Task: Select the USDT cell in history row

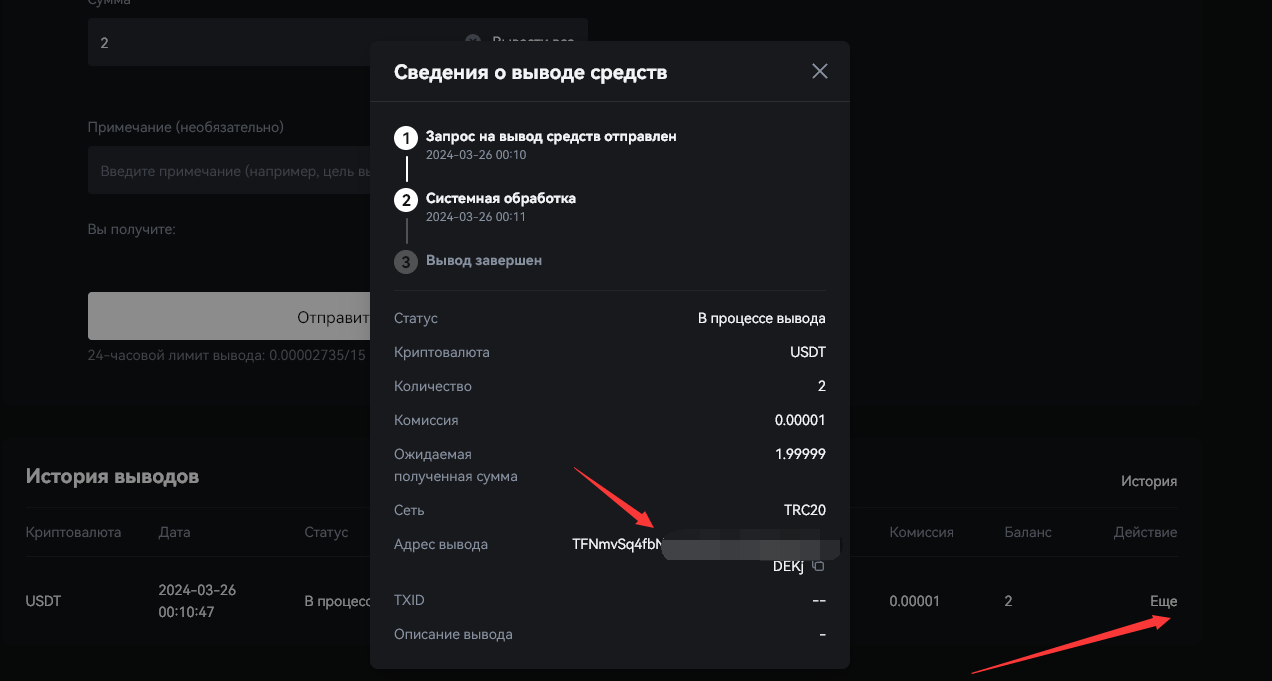Action: (44, 601)
